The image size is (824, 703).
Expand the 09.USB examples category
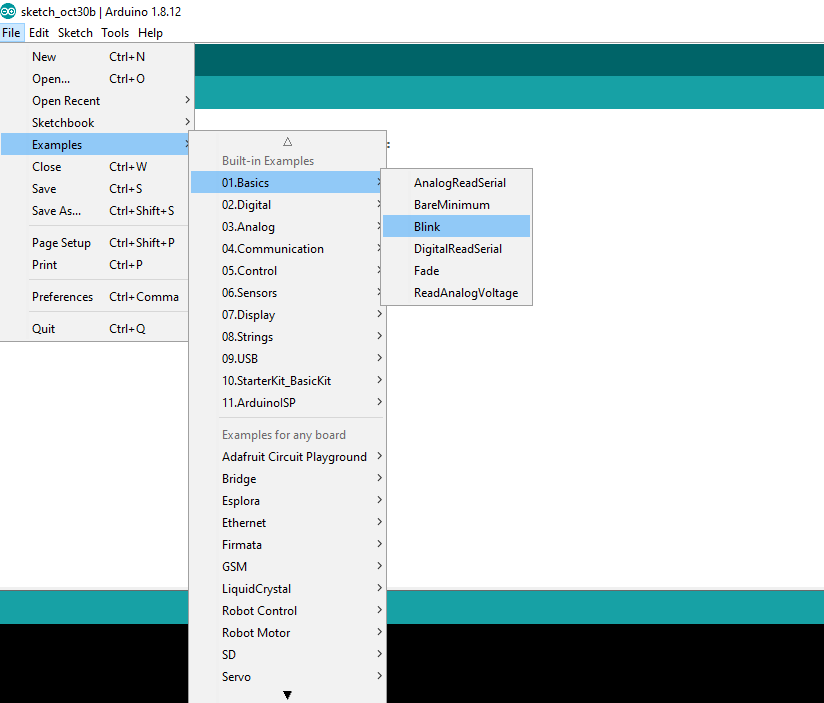pos(287,359)
